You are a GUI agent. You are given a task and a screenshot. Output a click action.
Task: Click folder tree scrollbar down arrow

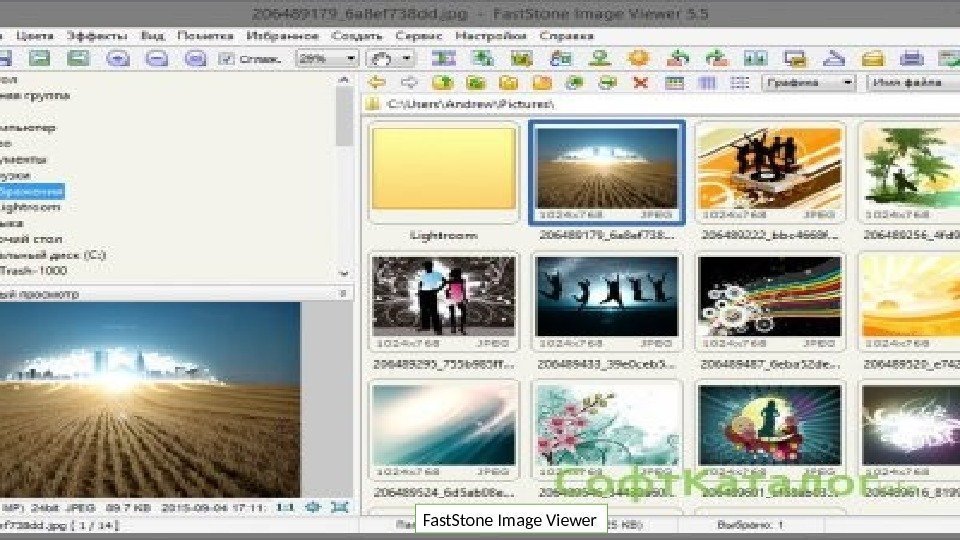pos(344,274)
